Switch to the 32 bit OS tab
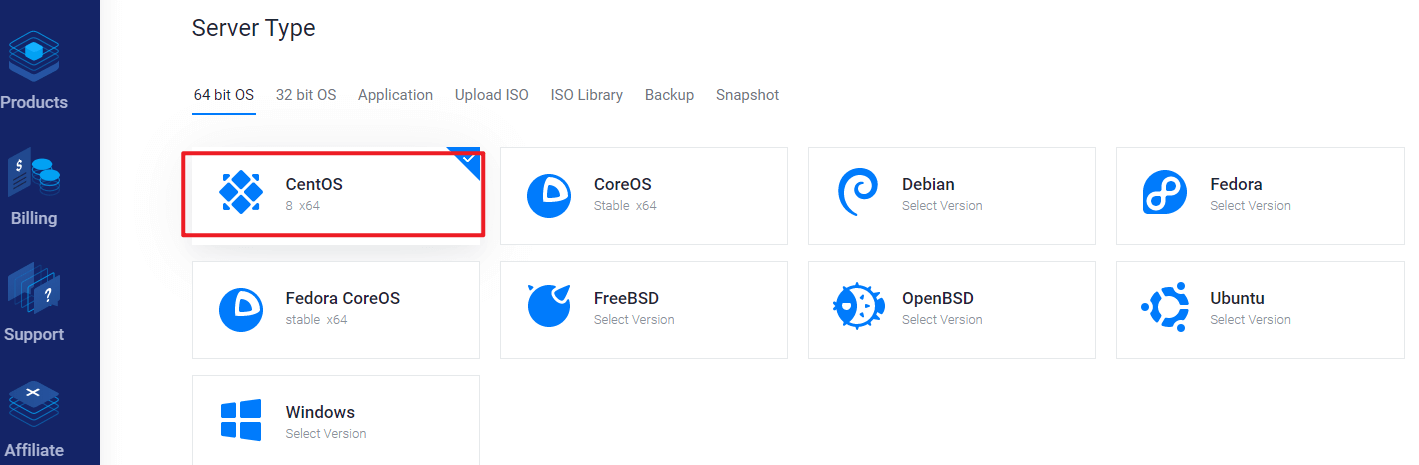This screenshot has height=465, width=1419. 306,95
